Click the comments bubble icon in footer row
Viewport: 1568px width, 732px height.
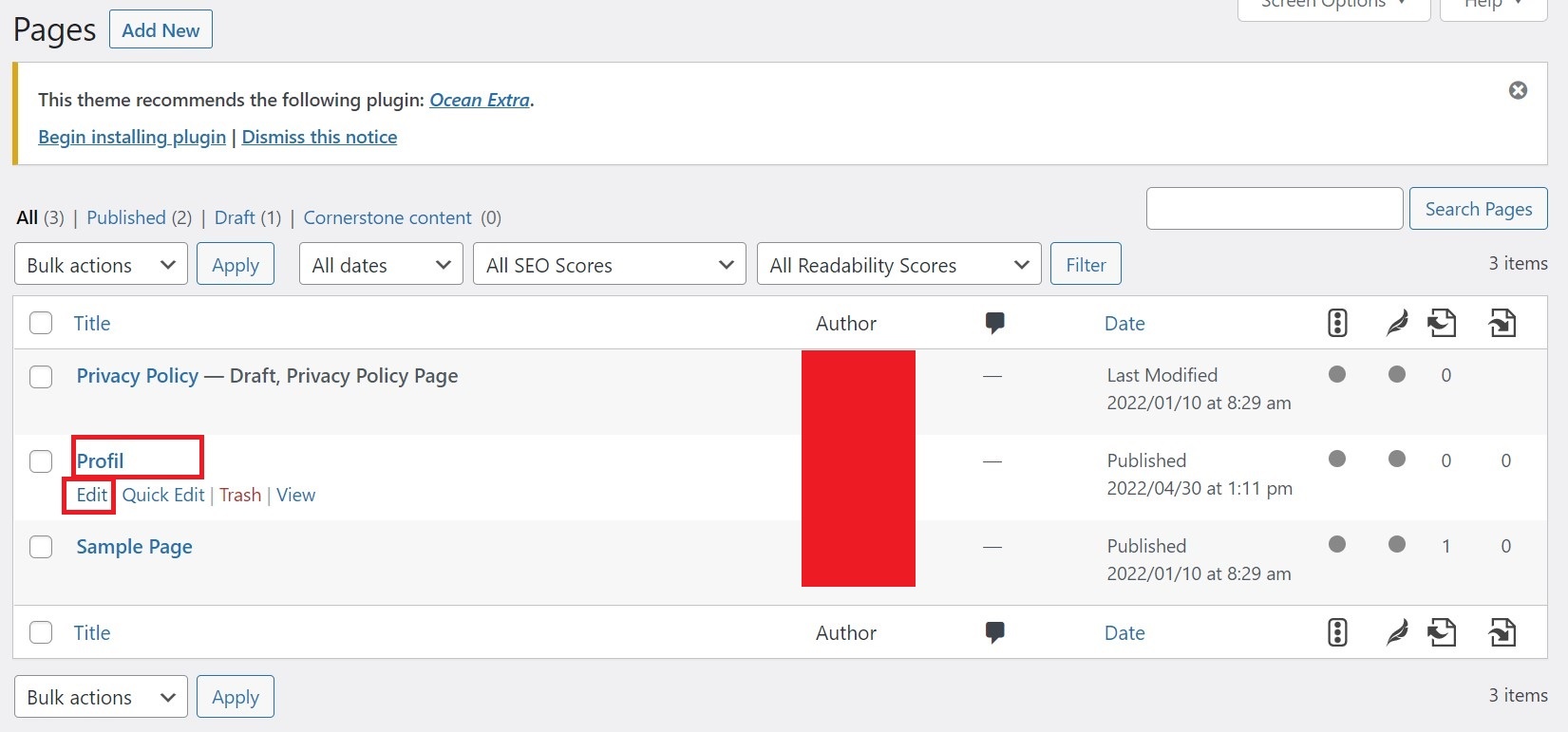pos(994,632)
